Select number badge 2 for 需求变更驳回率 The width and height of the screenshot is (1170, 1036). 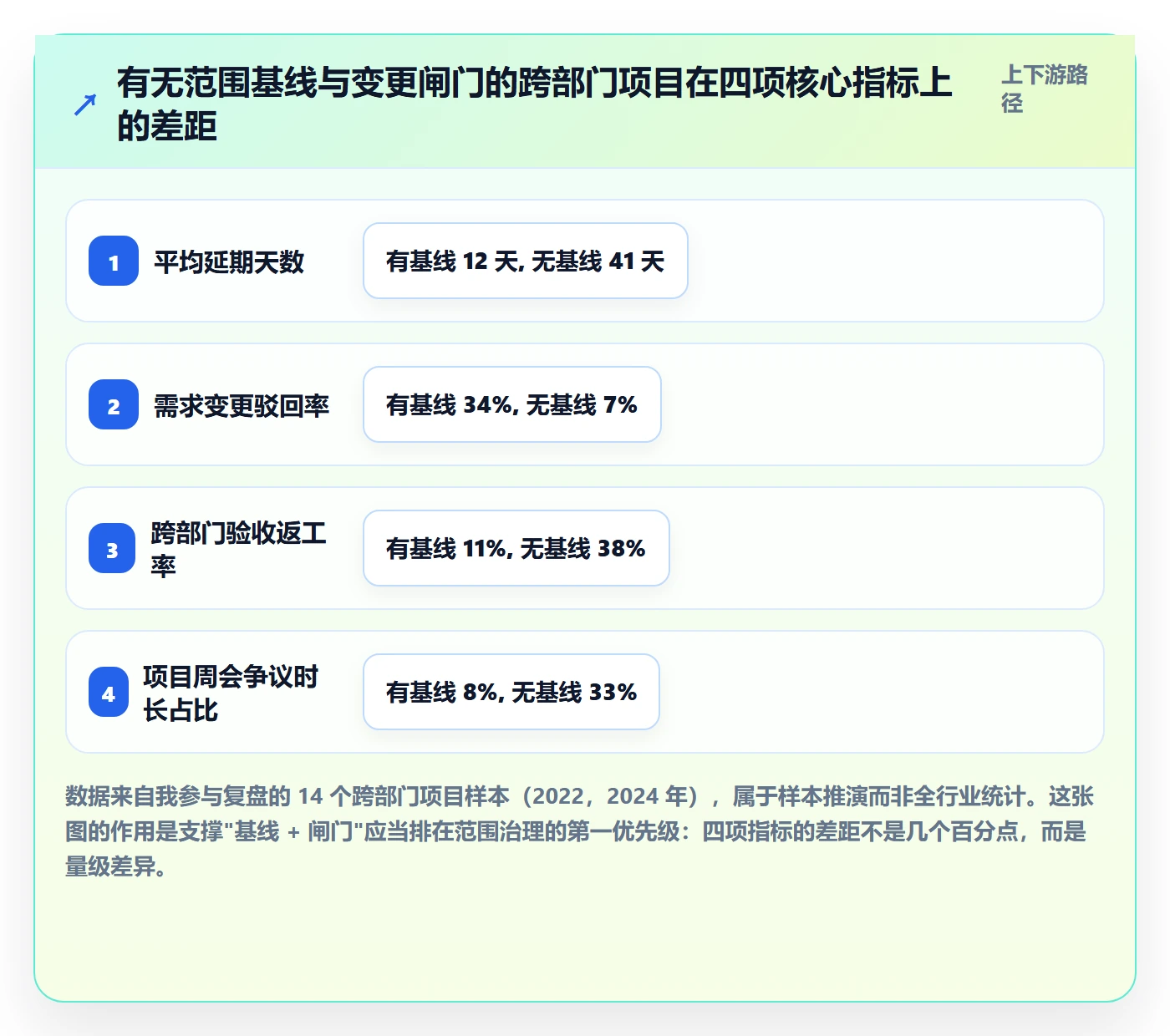pos(114,404)
